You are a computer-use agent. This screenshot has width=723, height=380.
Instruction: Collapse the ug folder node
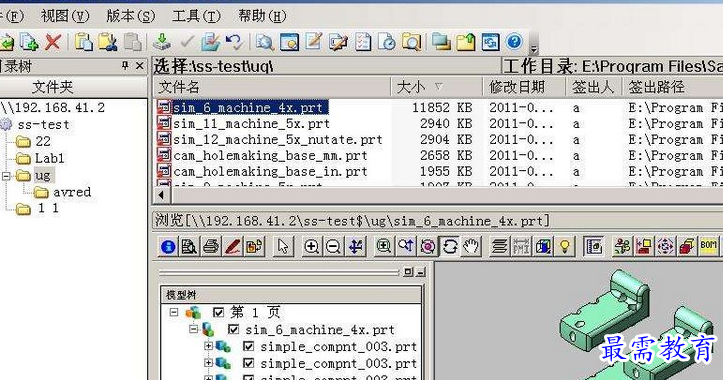coord(6,176)
